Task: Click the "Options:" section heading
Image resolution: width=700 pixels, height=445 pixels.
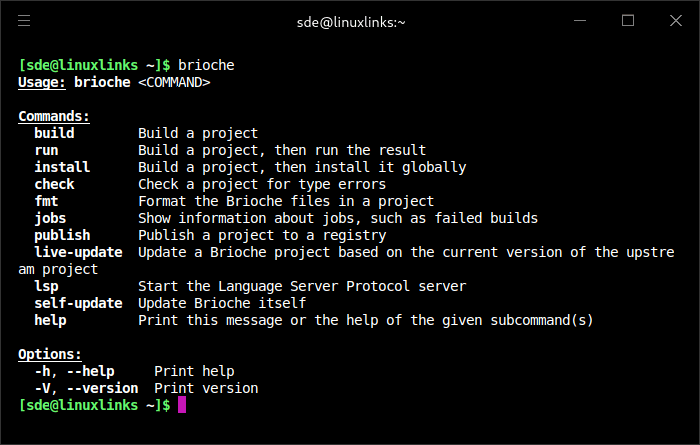Action: 50,354
